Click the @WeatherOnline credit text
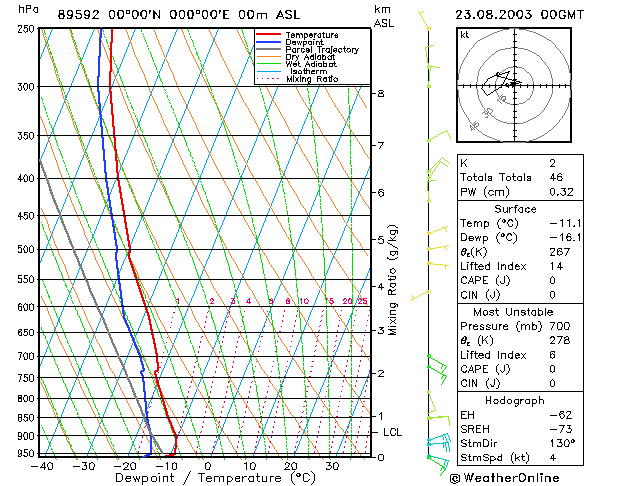Screen dimensions: 629x486 pyautogui.click(x=505, y=478)
